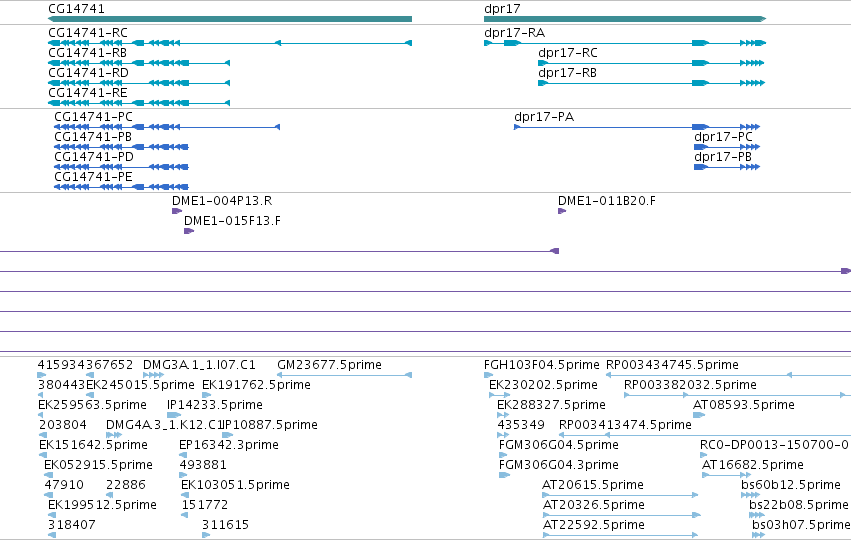The image size is (851, 540).
Task: Select the dpr17-PA coding feature label
Action: pyautogui.click(x=544, y=117)
